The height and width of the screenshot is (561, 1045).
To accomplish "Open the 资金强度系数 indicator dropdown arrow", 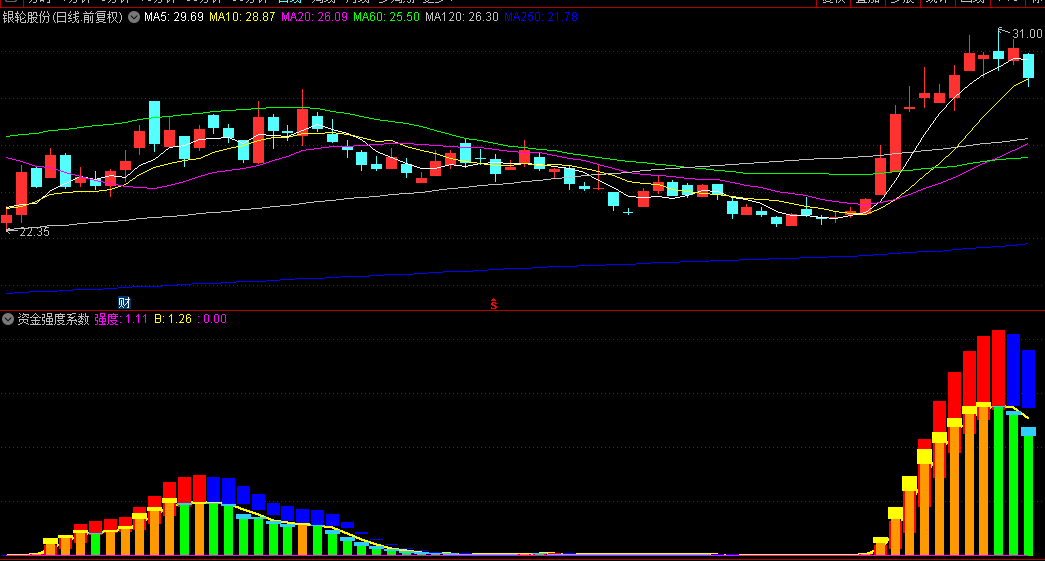I will [8, 319].
